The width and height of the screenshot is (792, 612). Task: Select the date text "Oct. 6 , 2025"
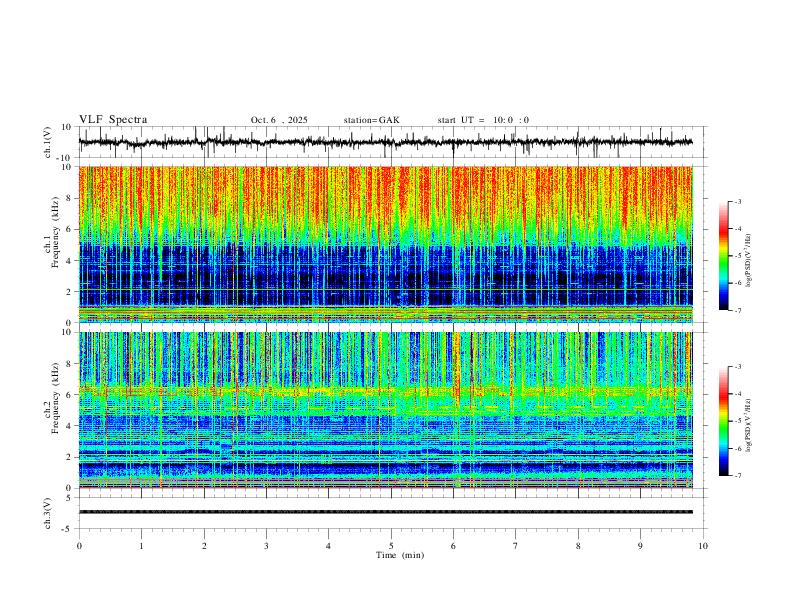tap(279, 120)
